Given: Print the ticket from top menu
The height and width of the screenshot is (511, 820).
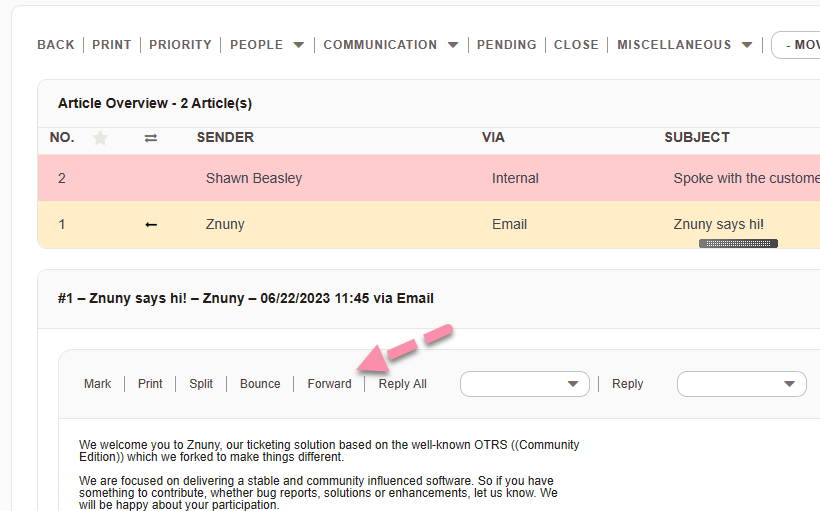Looking at the screenshot, I should pyautogui.click(x=112, y=45).
